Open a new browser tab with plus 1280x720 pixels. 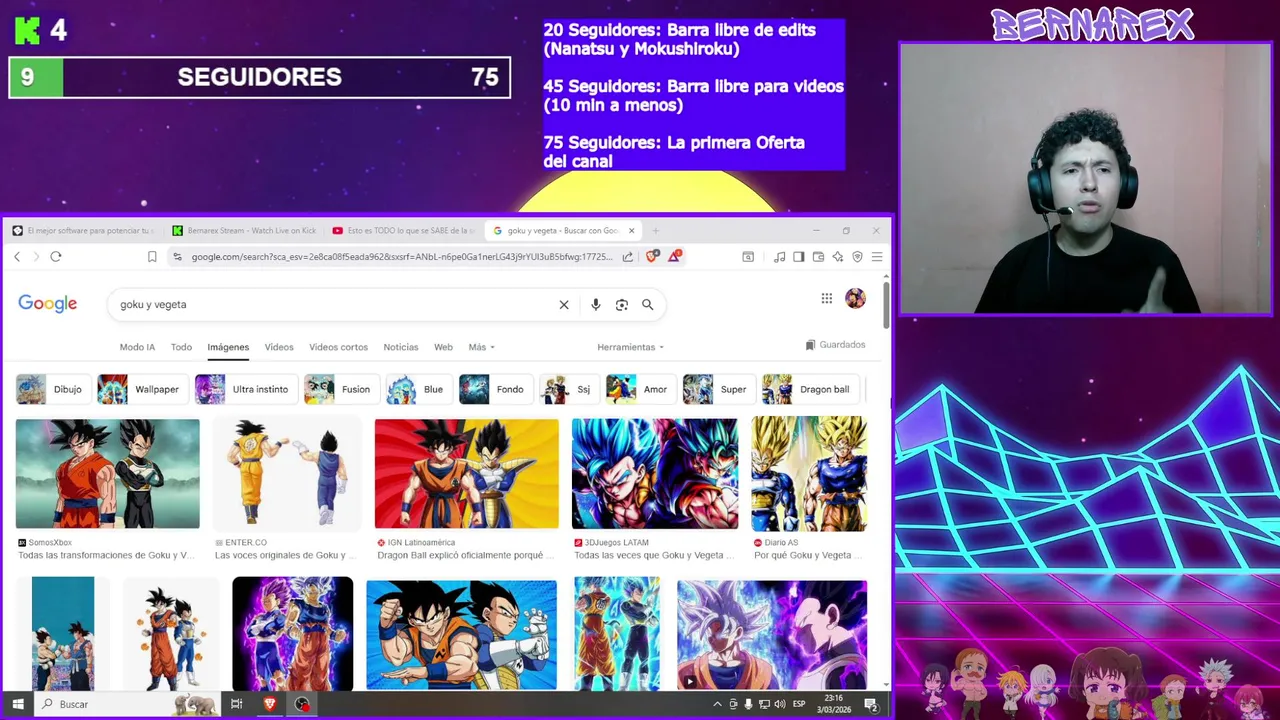click(656, 230)
